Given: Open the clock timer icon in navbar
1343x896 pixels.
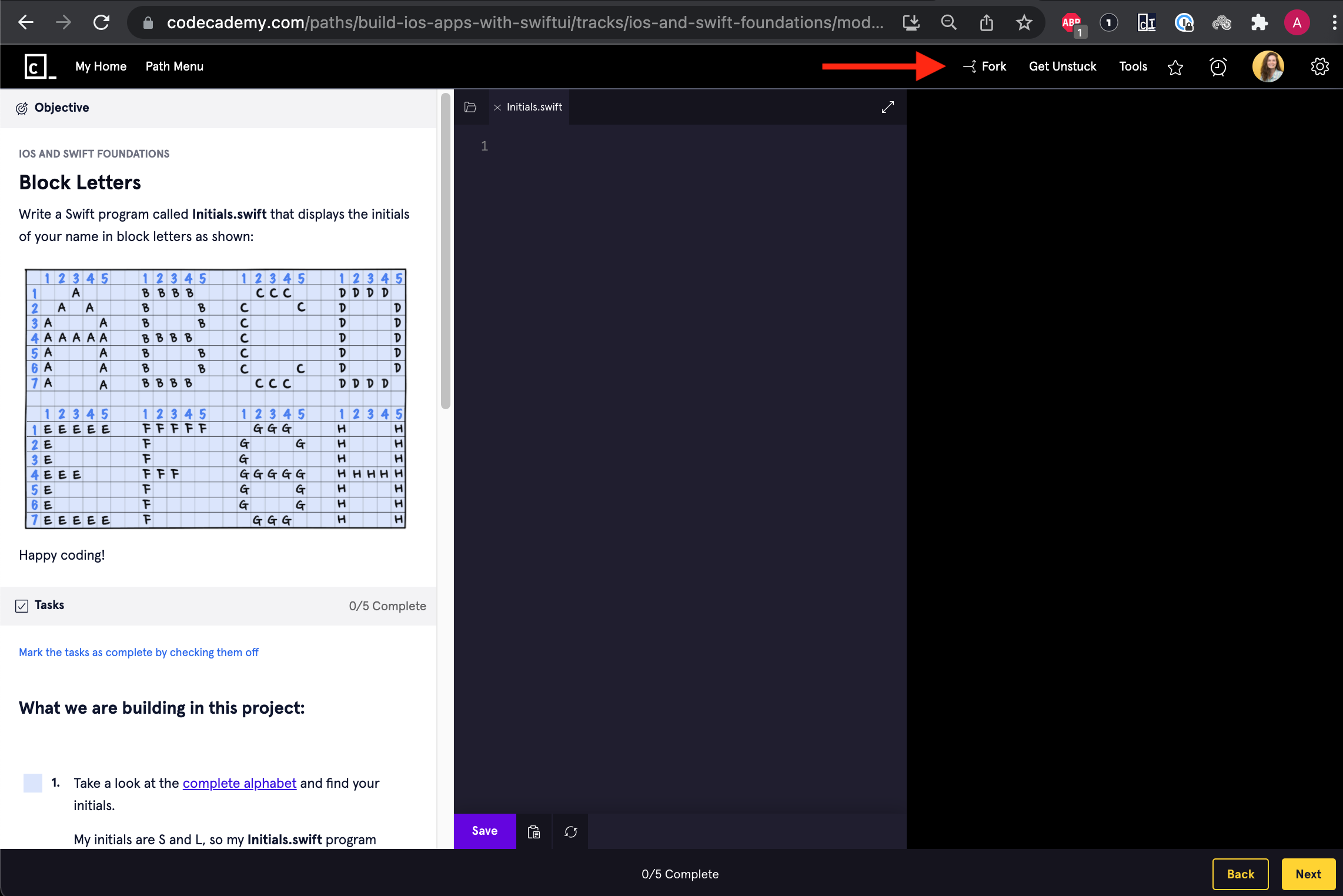Looking at the screenshot, I should click(1218, 67).
